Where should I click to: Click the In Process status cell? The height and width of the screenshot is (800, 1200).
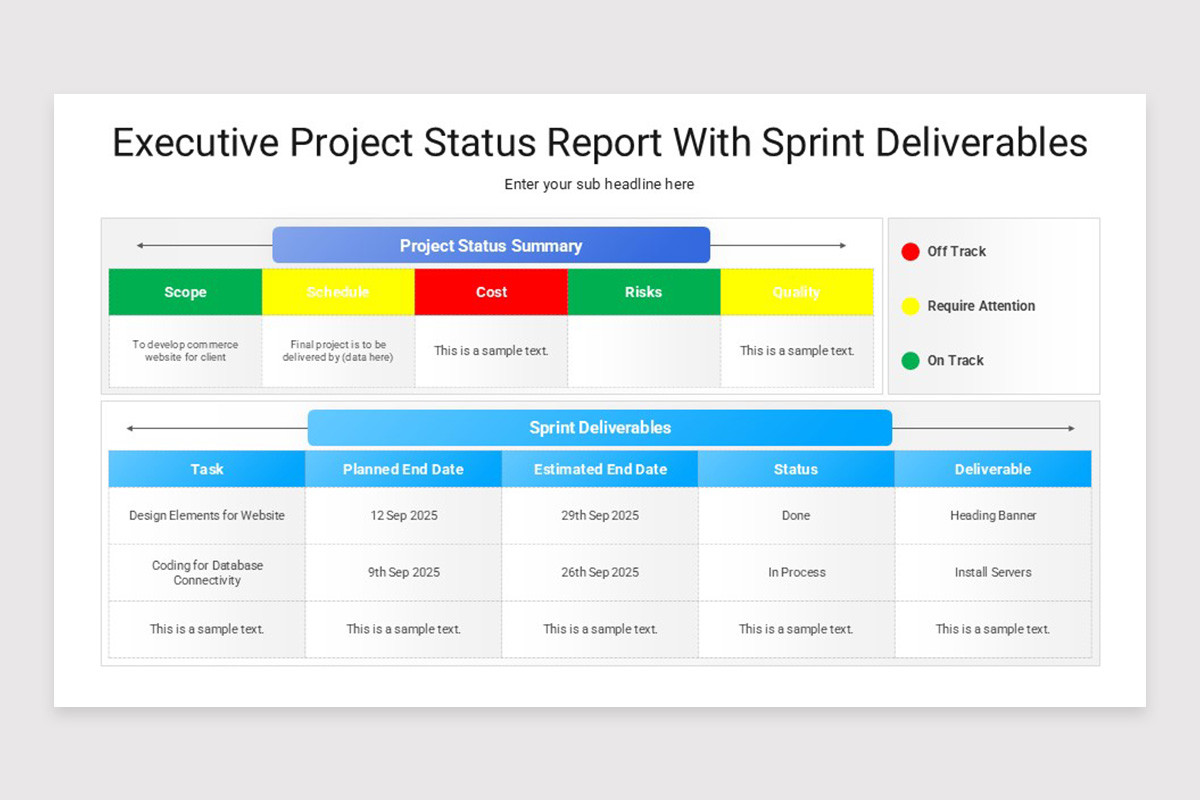[795, 572]
